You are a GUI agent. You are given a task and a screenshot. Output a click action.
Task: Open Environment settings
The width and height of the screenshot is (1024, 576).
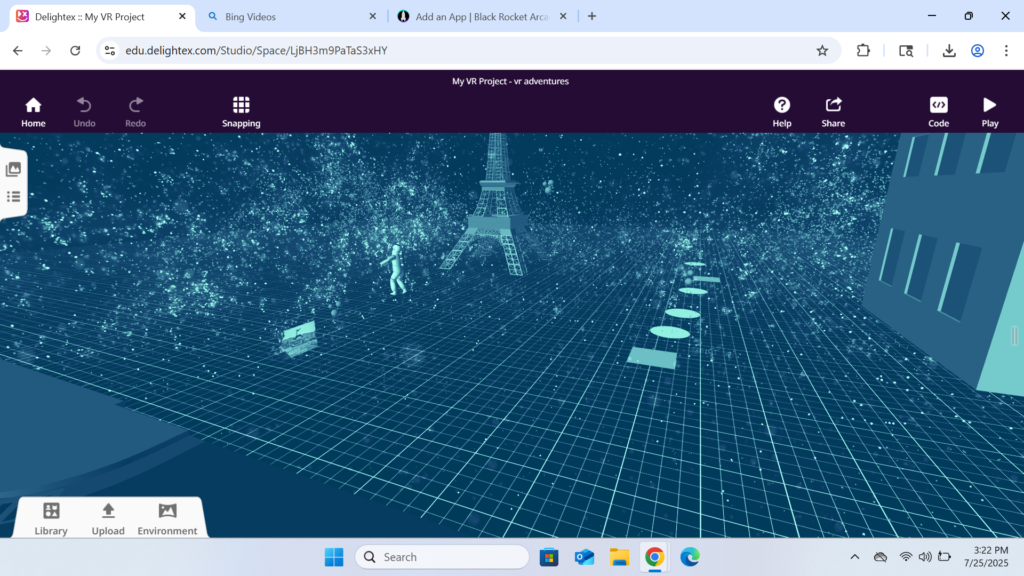click(167, 519)
